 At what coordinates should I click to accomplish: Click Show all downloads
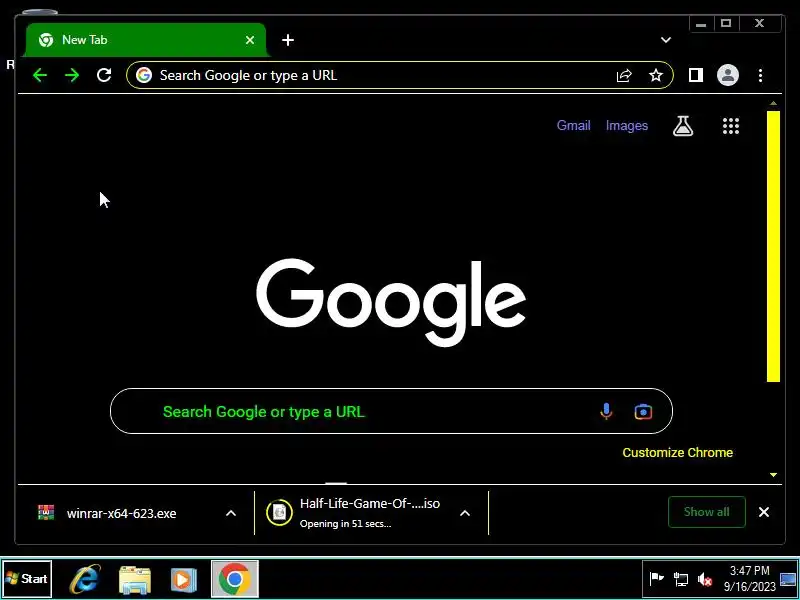coord(707,512)
